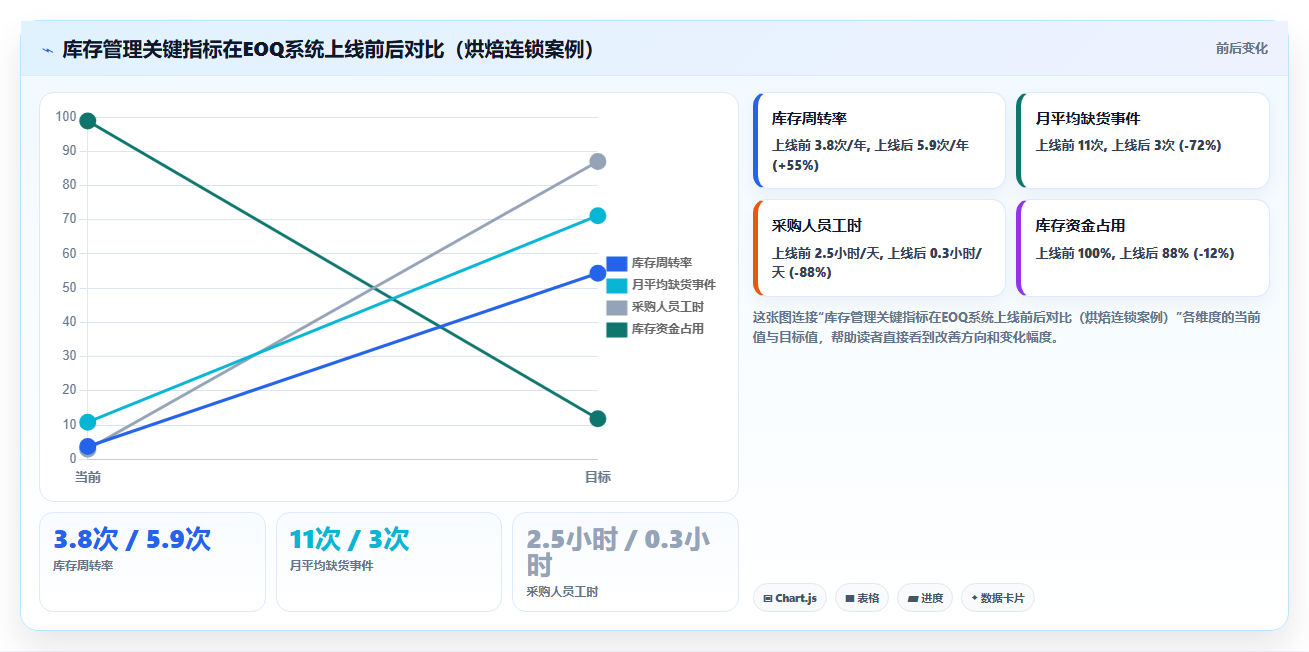
Task: Open the 采购人员工时 detail card
Action: 879,248
